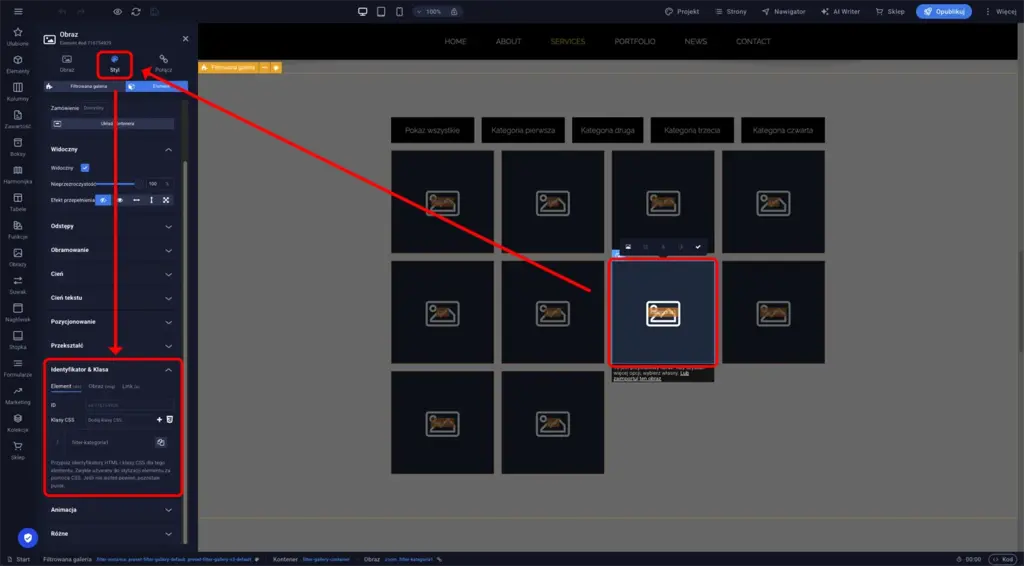Open AI Writer

pos(840,12)
